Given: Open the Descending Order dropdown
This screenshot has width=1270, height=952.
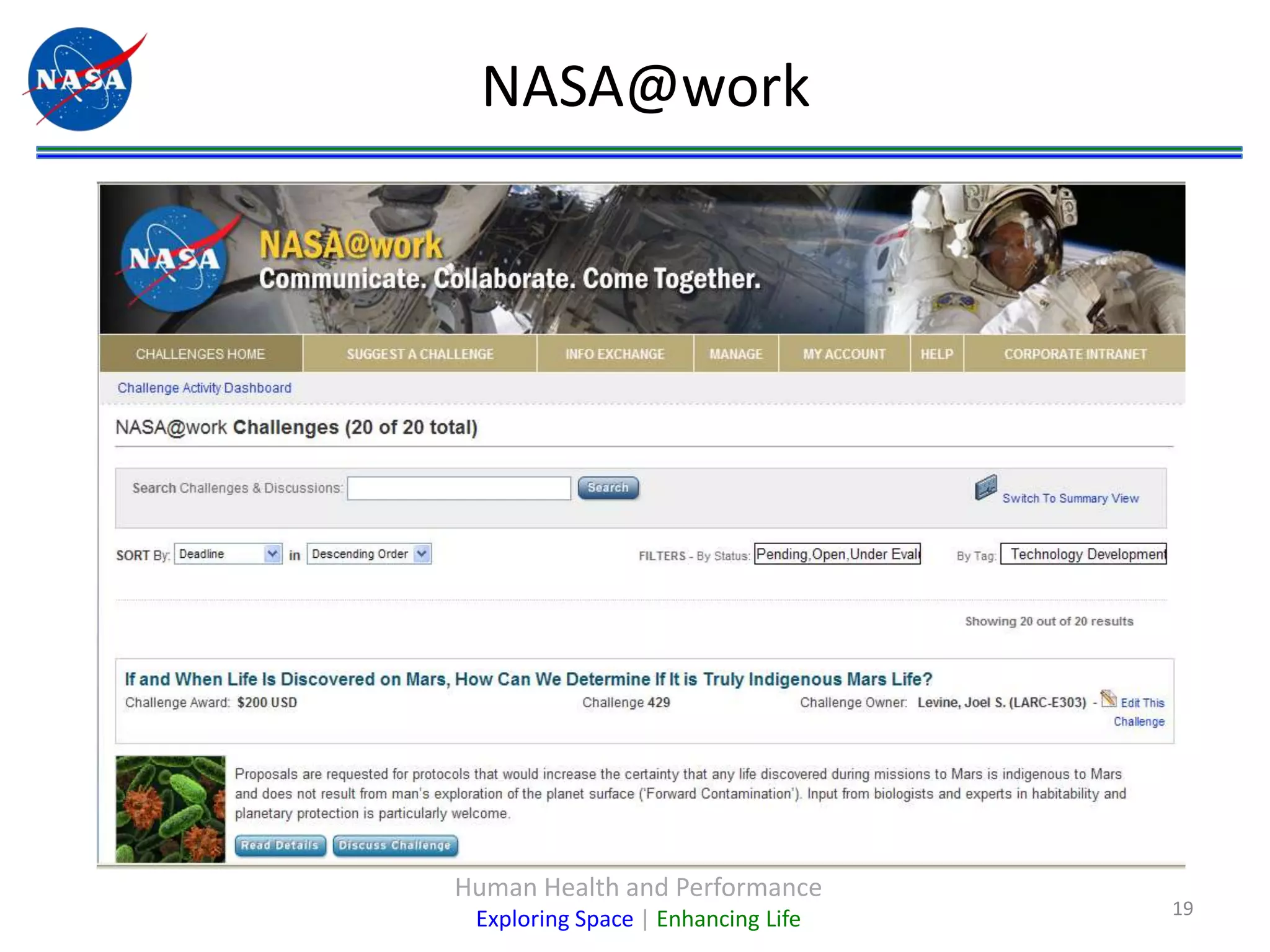Looking at the screenshot, I should pos(369,553).
